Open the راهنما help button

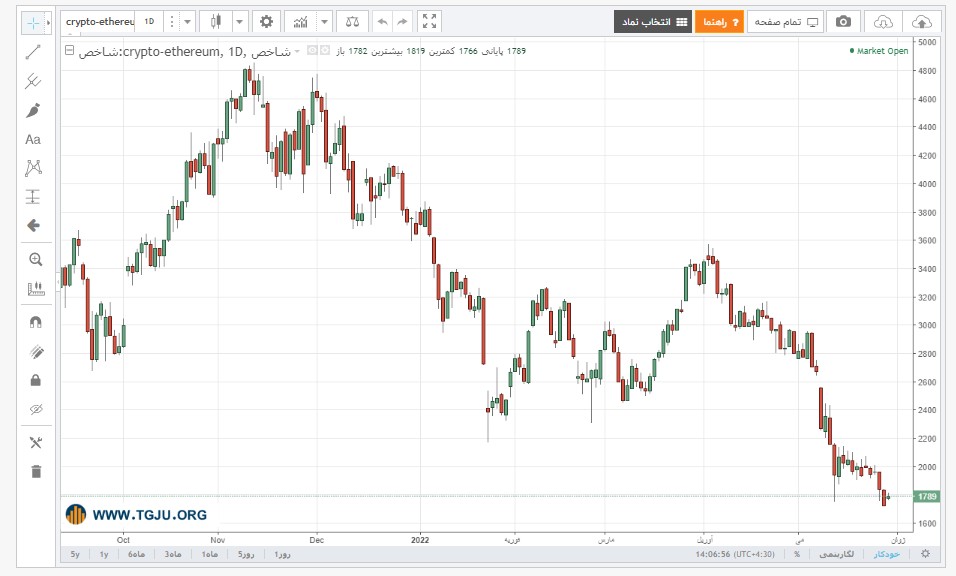coord(719,22)
